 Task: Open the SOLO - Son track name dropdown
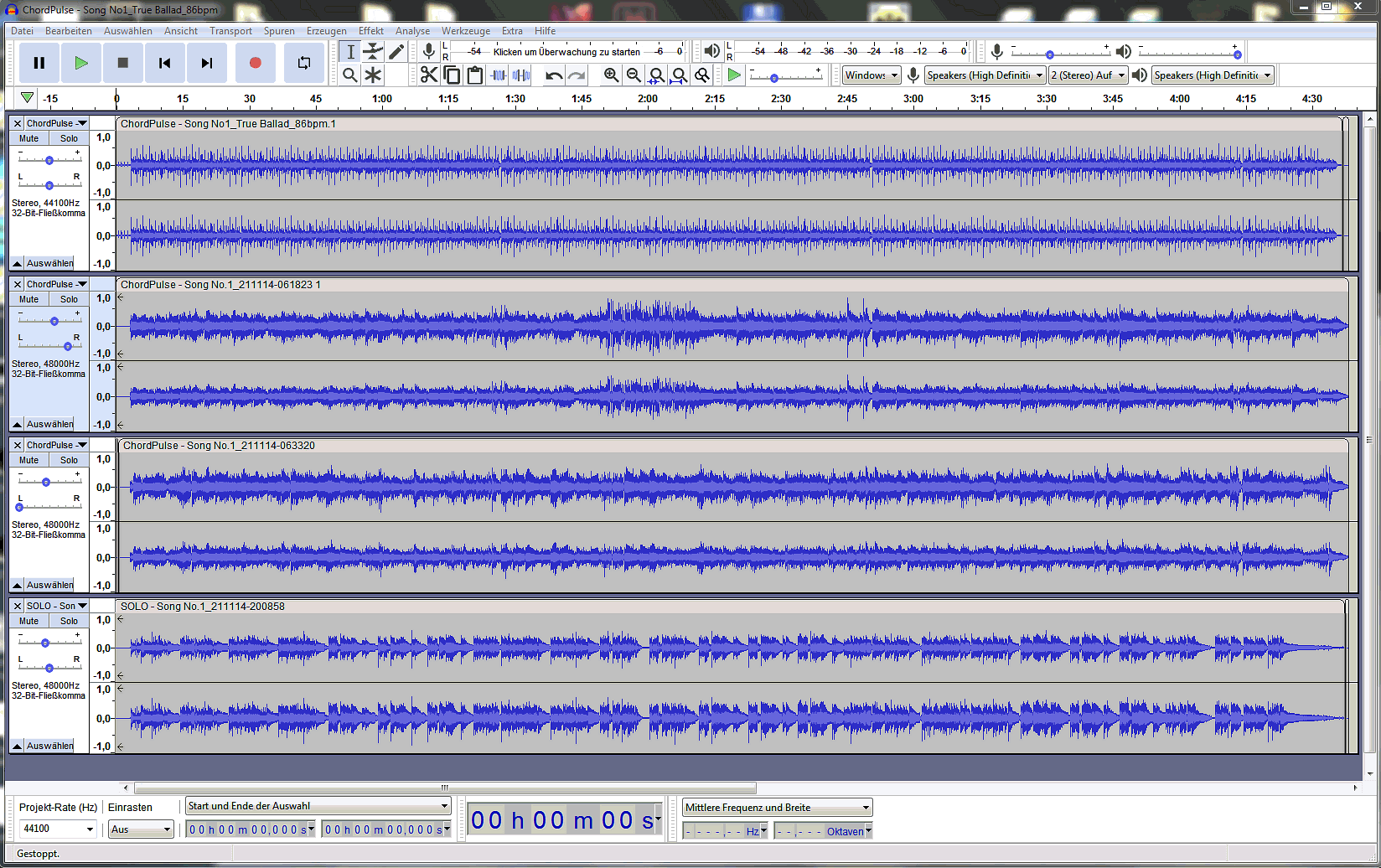pyautogui.click(x=56, y=606)
